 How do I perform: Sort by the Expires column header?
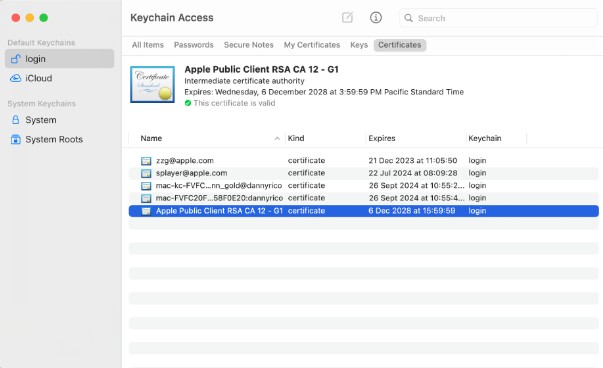(381, 138)
